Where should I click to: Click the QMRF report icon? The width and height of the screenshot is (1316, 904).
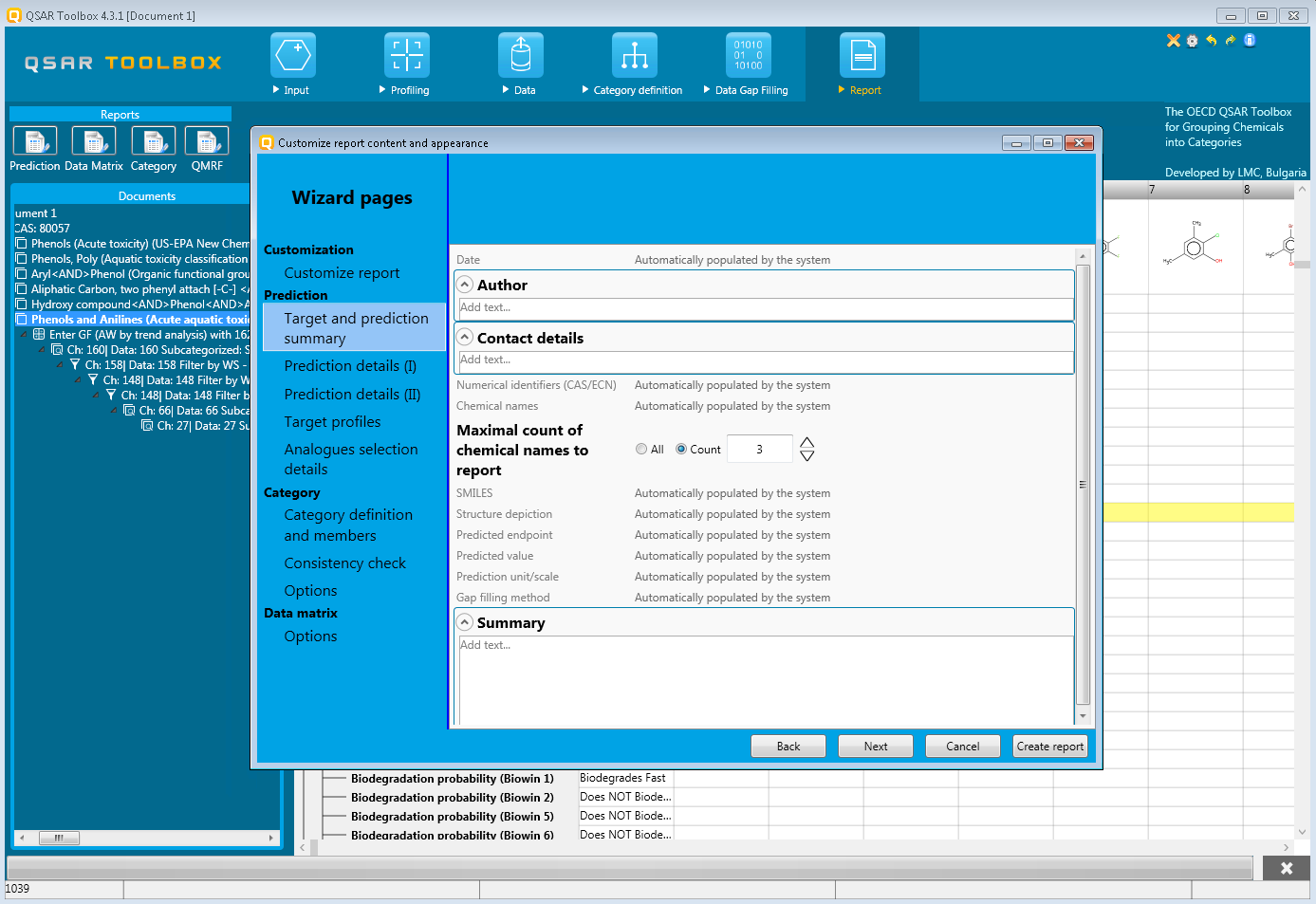coord(207,141)
